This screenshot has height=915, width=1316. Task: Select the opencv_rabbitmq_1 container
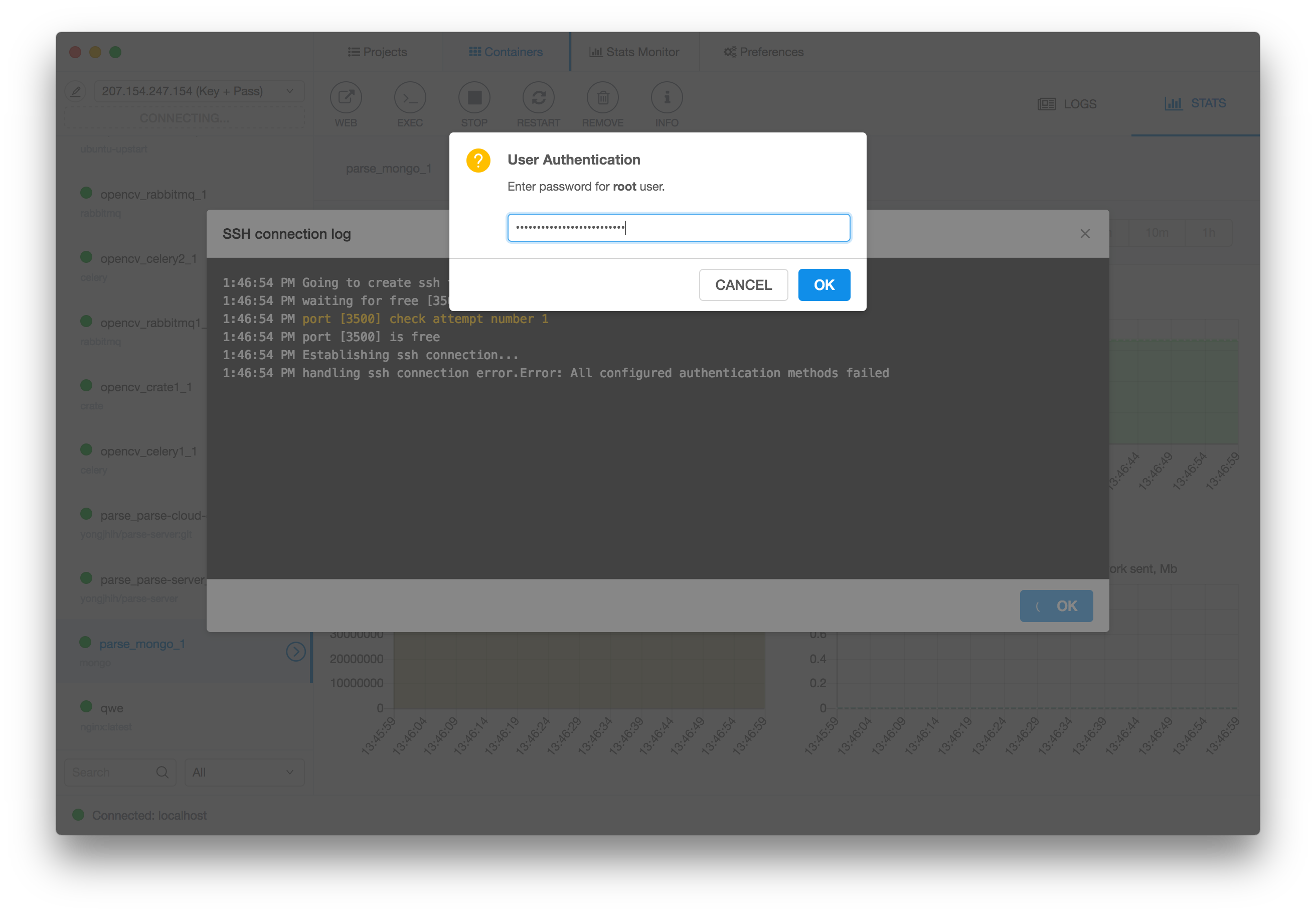click(153, 194)
